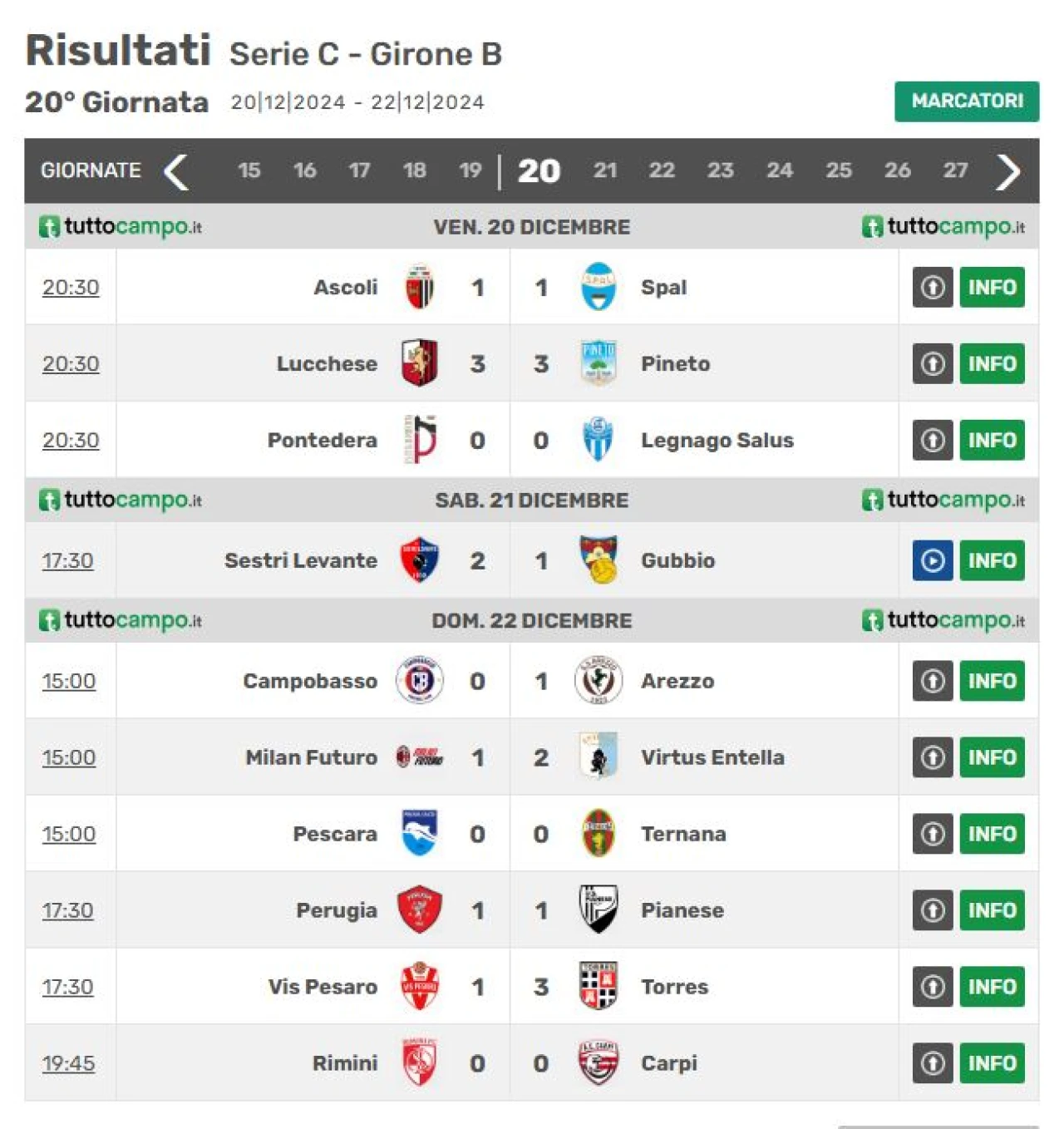Click the Pescara dolphin logo
The width and height of the screenshot is (1064, 1129).
(x=419, y=833)
